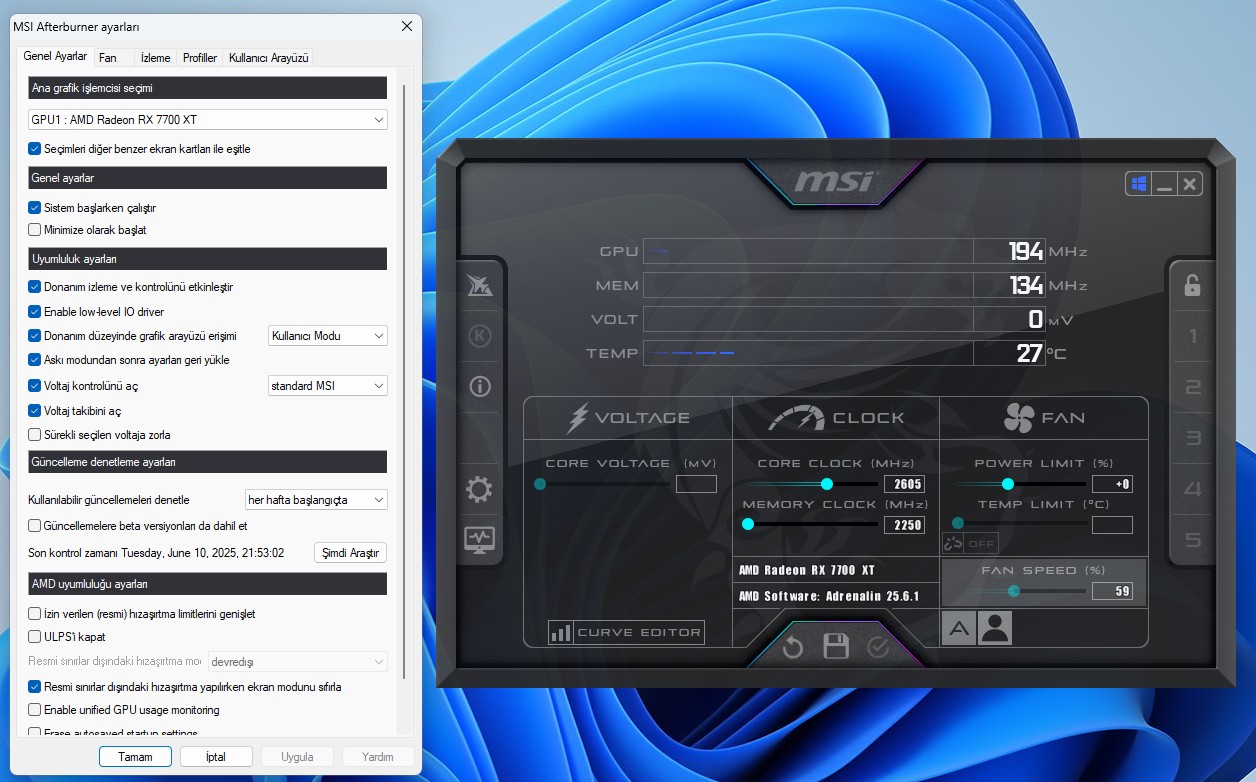Click the user-defined fan profile icon
The width and height of the screenshot is (1256, 782).
point(995,628)
